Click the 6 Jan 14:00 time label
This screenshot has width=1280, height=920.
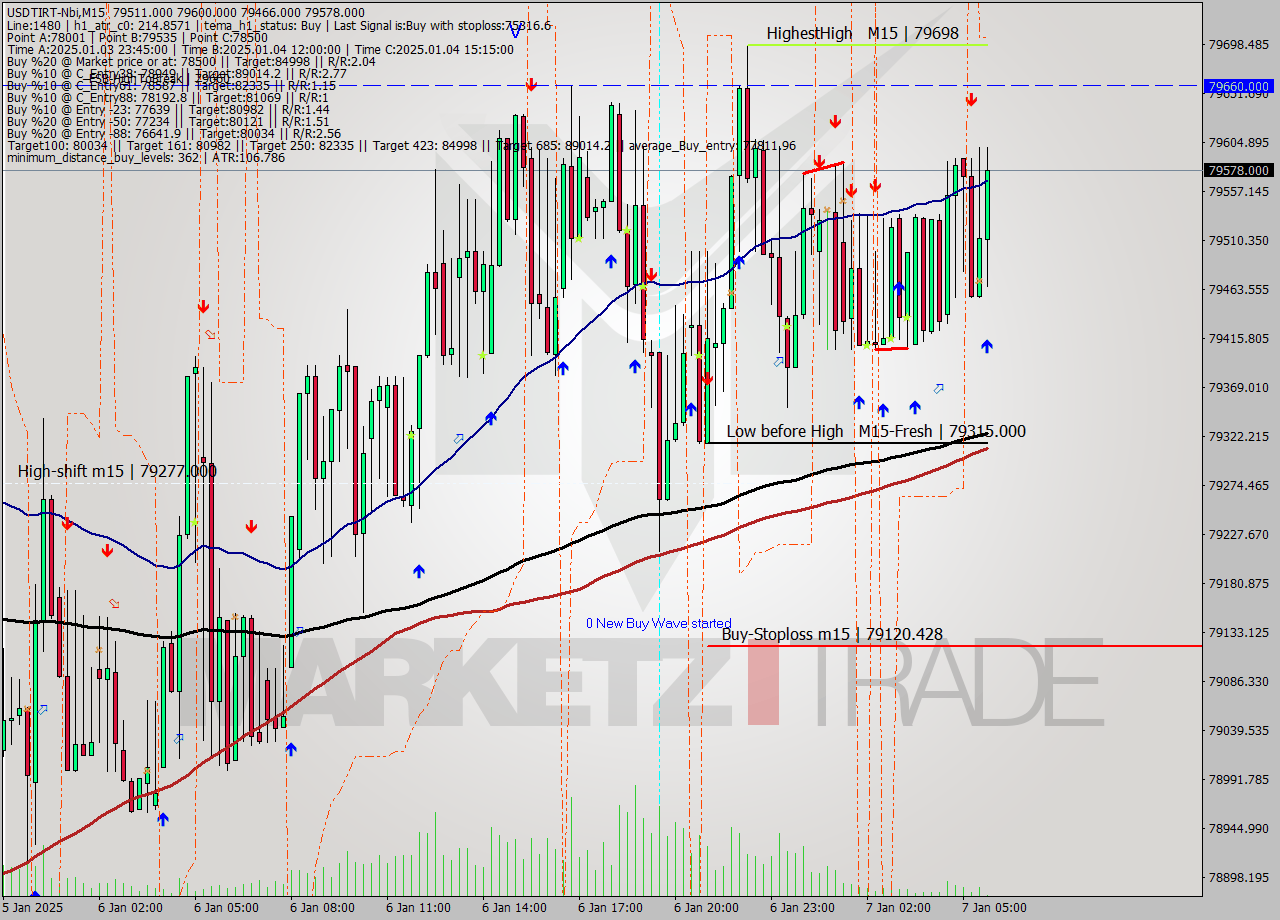pyautogui.click(x=514, y=908)
